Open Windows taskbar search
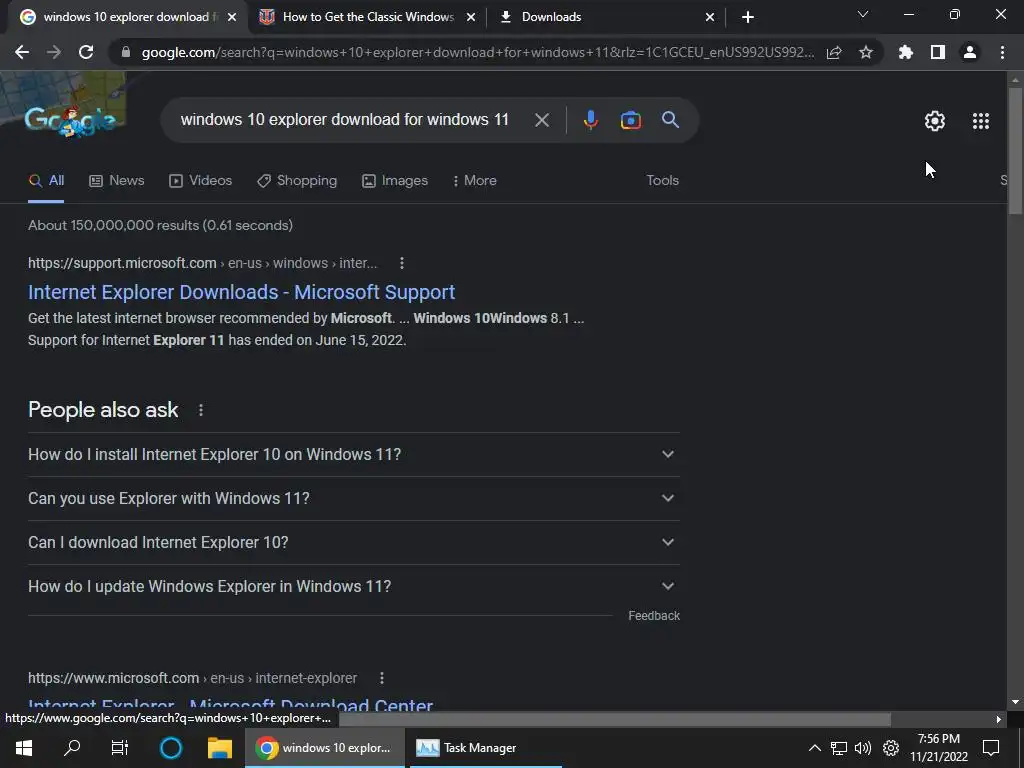1024x768 pixels. (x=72, y=748)
